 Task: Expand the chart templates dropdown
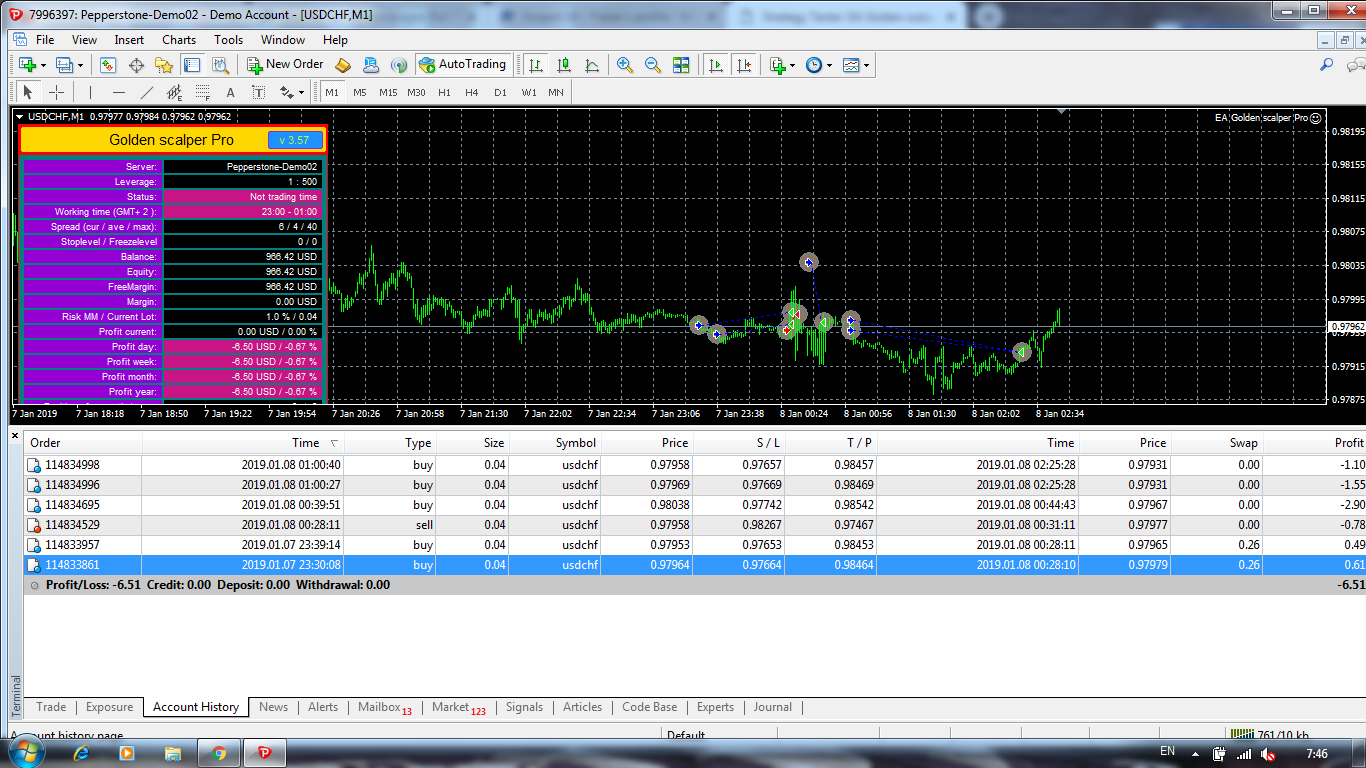[x=866, y=65]
